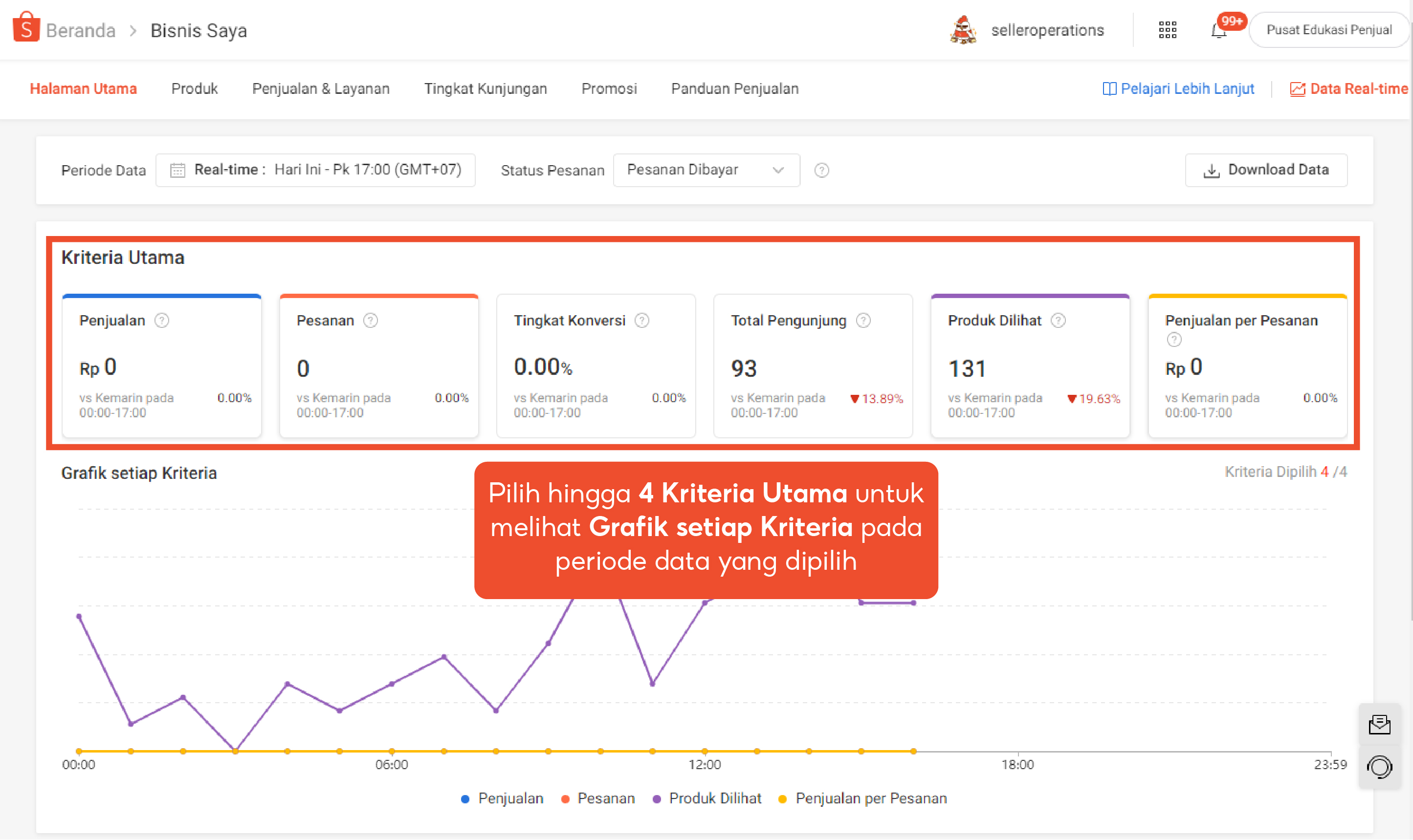Toggle Produk Dilihat series in chart legend

(707, 798)
